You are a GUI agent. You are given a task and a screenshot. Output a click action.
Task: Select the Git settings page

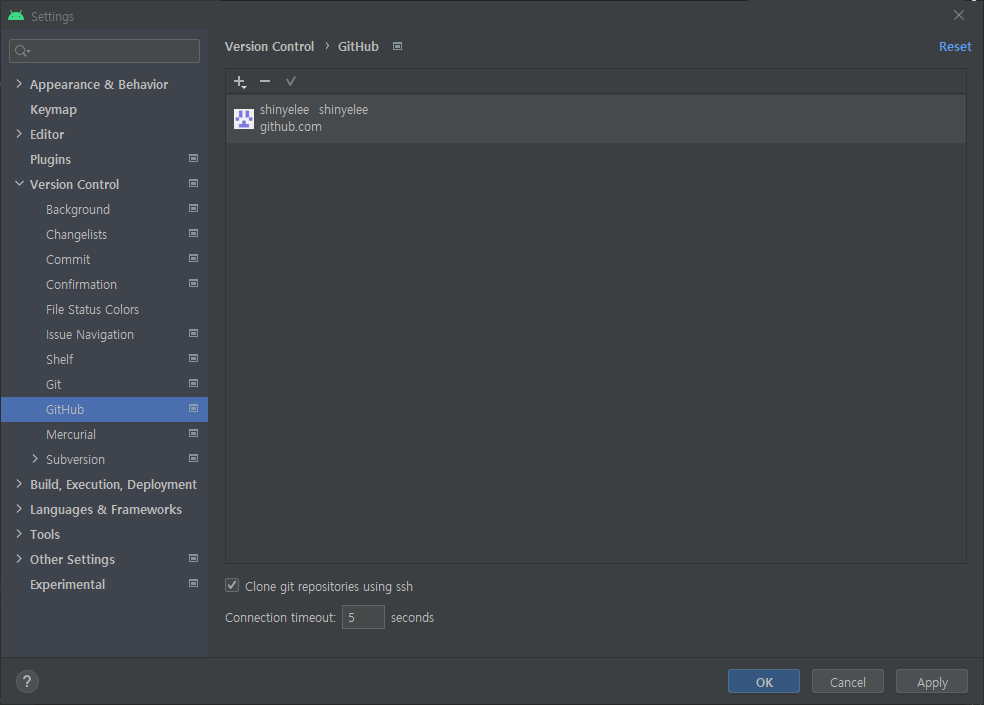[x=53, y=384]
